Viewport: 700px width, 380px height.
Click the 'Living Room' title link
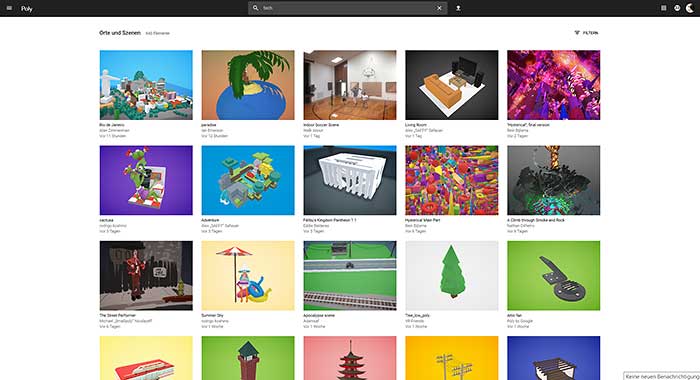[x=416, y=125]
